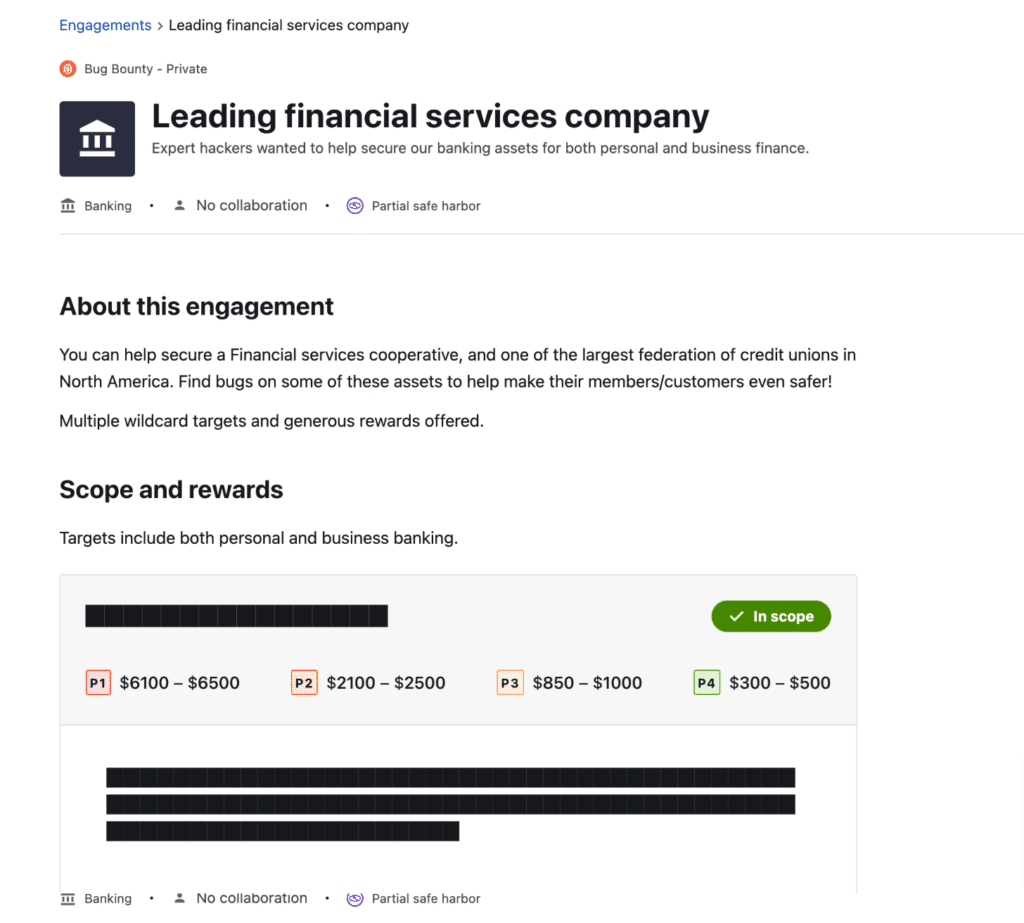Click the redacted target name bar
The image size is (1024, 923).
(x=236, y=616)
